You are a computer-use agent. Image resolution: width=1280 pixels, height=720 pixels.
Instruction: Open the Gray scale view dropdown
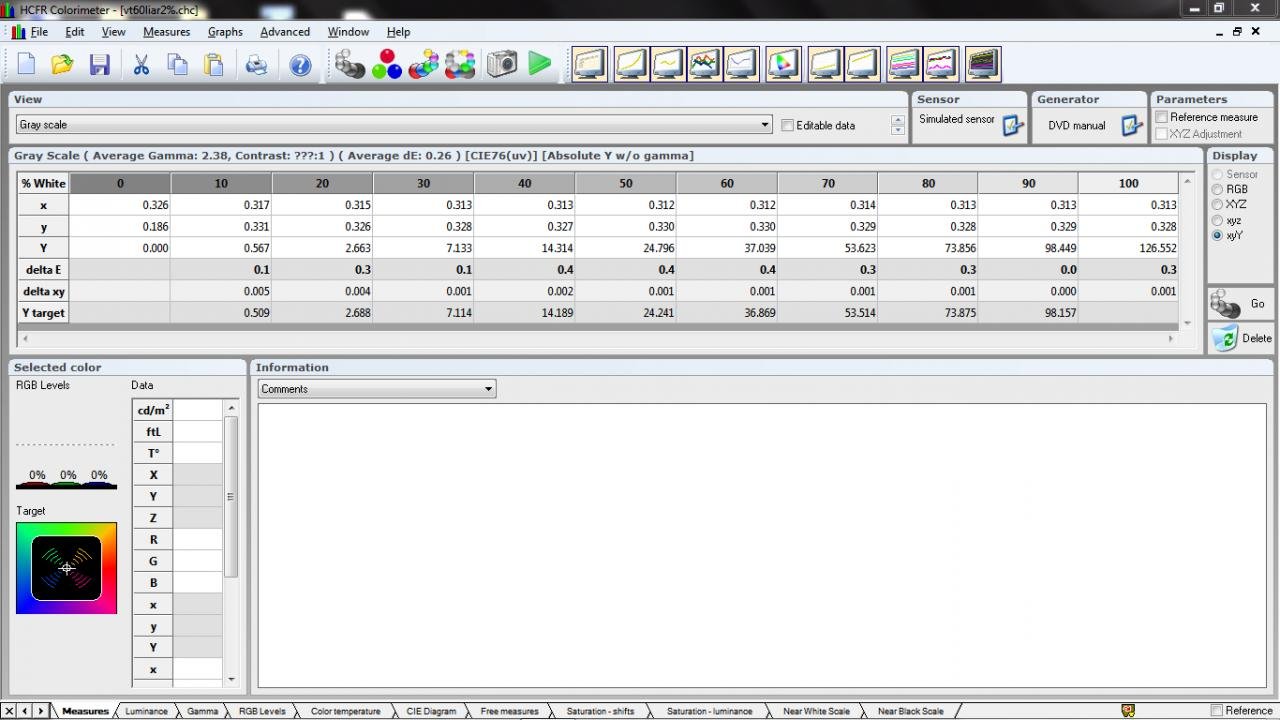(765, 125)
